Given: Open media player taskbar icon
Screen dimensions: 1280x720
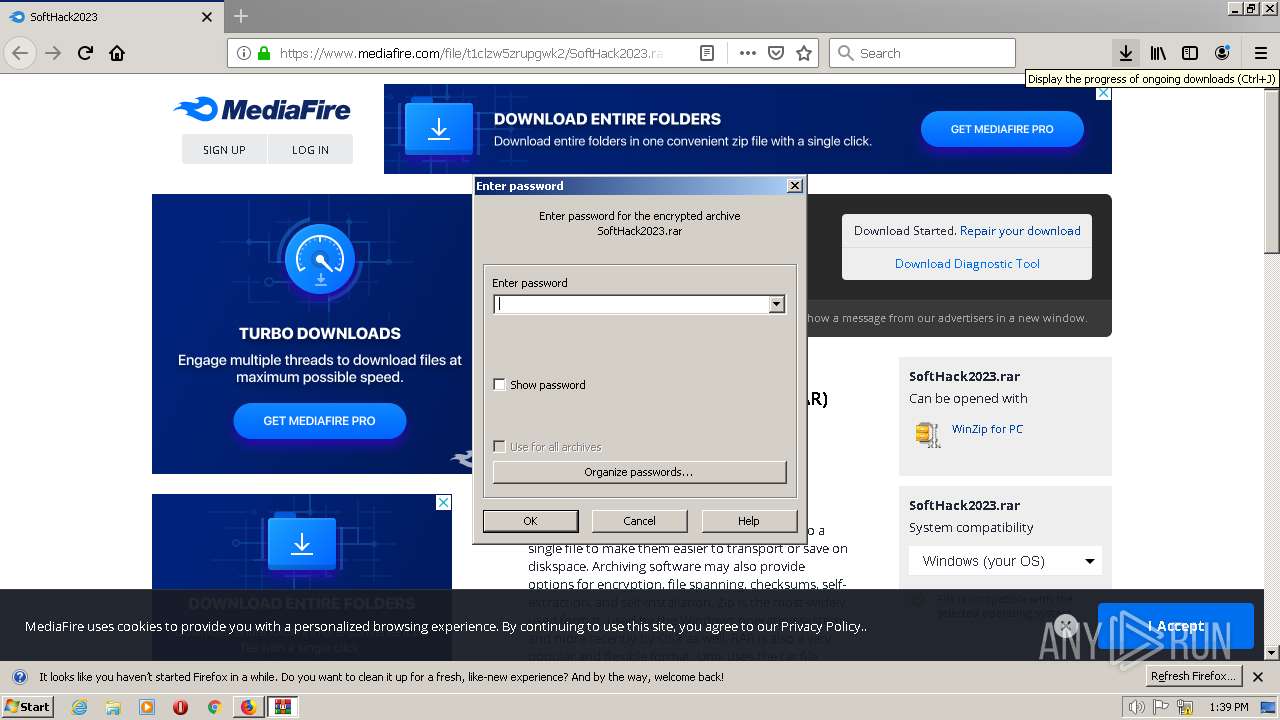Looking at the screenshot, I should click(x=147, y=707).
